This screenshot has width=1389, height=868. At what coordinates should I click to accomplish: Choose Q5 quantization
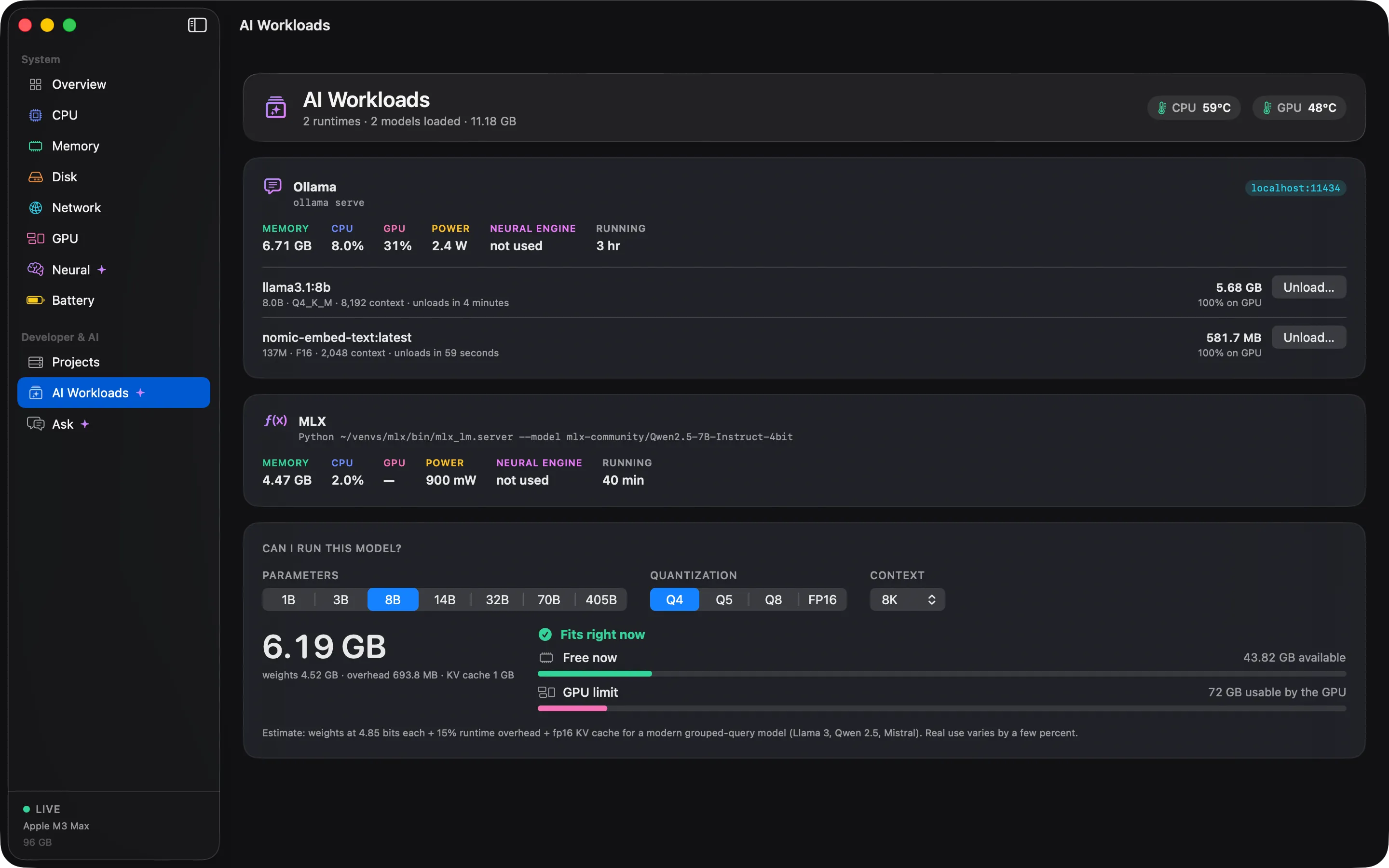click(x=724, y=599)
